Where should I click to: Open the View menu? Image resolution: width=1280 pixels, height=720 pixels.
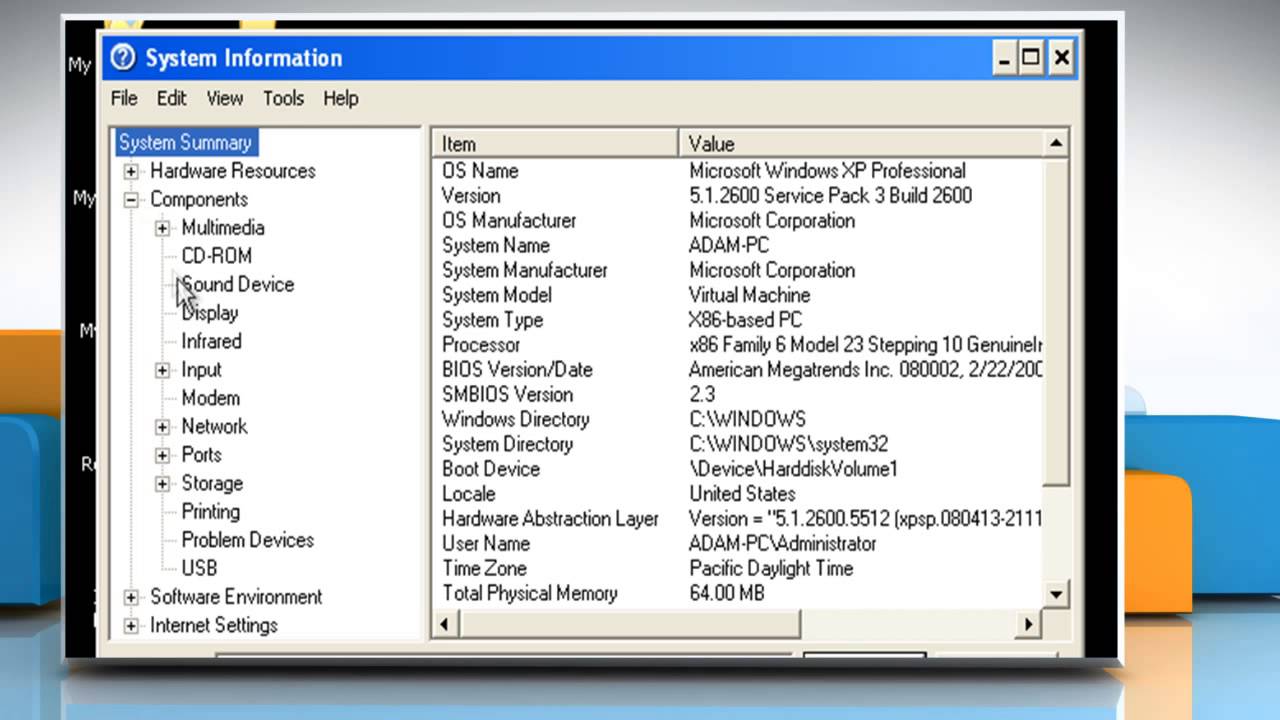pos(225,98)
